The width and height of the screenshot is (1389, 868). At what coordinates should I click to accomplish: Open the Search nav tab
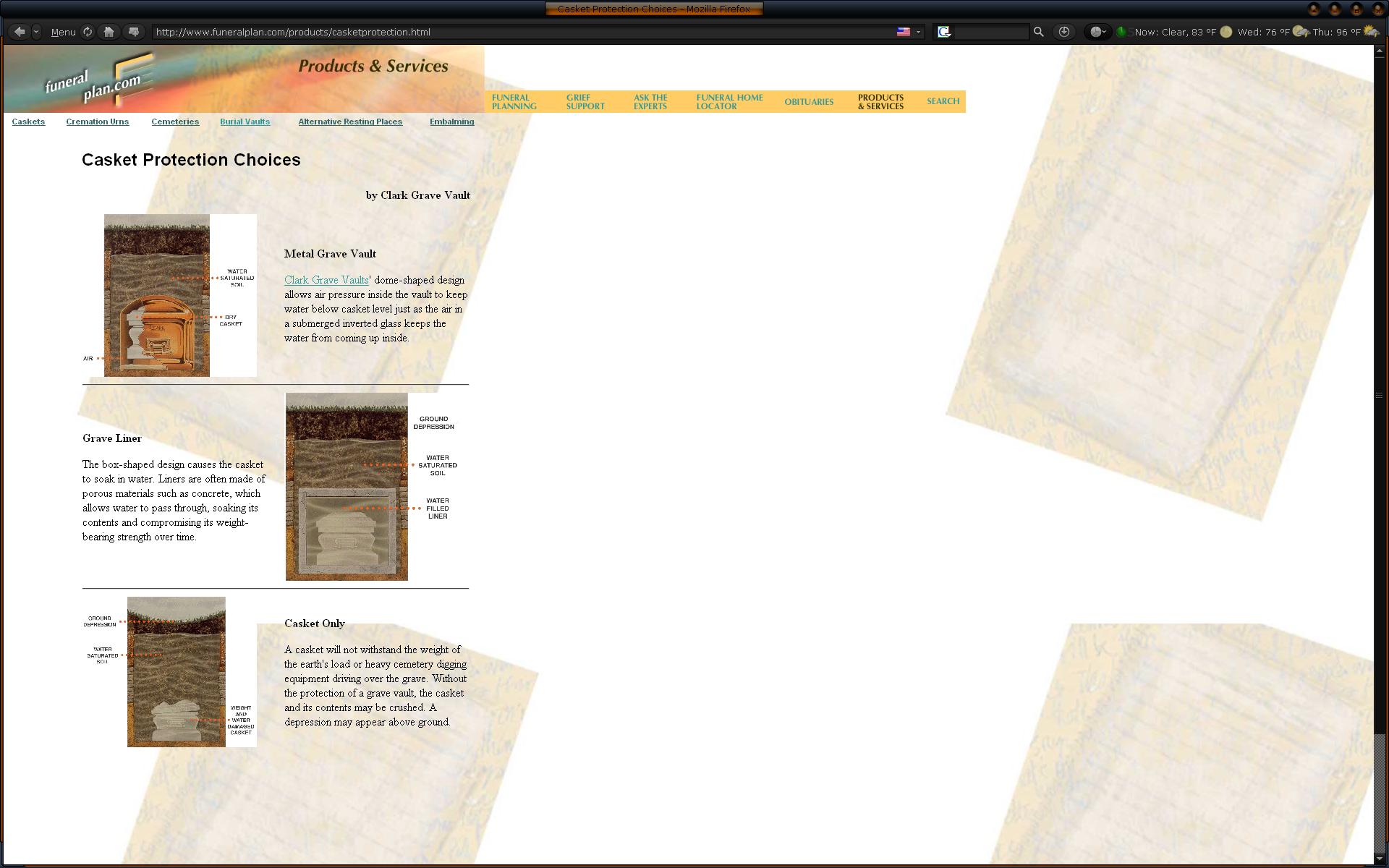point(943,101)
